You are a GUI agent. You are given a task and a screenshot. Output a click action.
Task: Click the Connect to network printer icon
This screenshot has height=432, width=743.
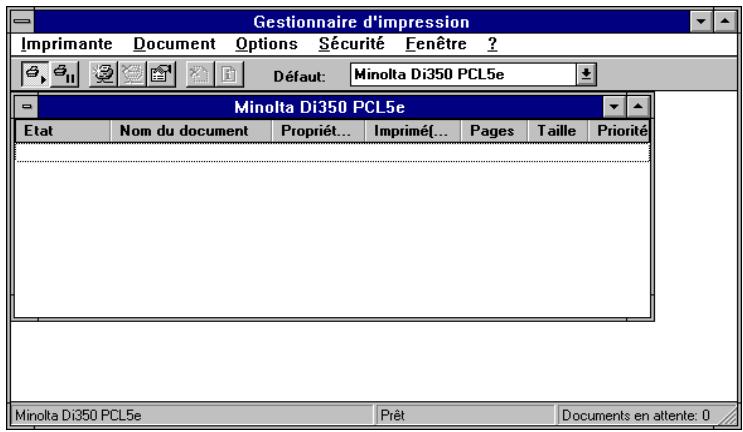coord(103,74)
